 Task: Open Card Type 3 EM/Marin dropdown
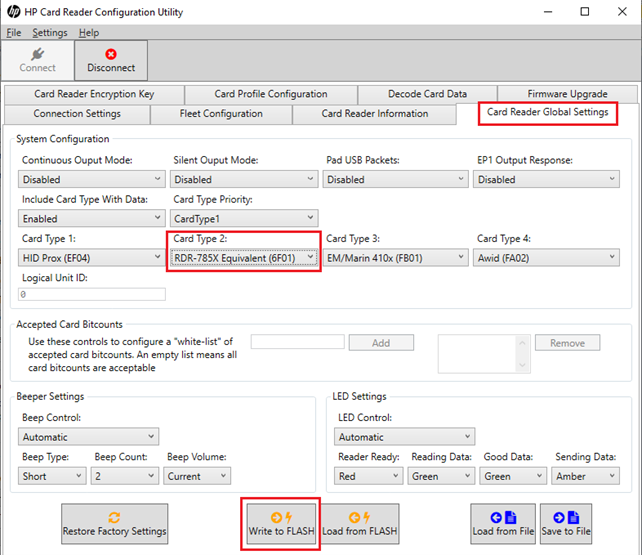[x=396, y=258]
